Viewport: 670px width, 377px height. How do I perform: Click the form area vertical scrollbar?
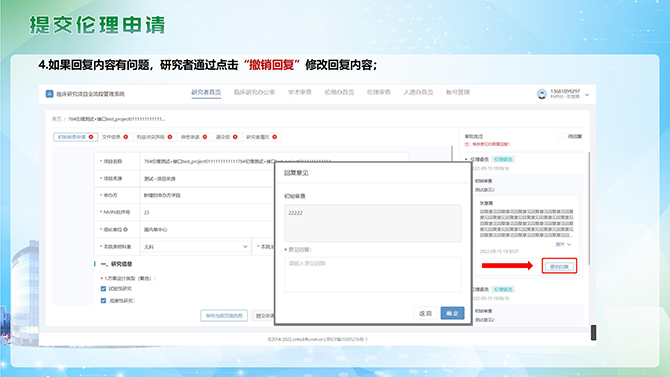452,154
